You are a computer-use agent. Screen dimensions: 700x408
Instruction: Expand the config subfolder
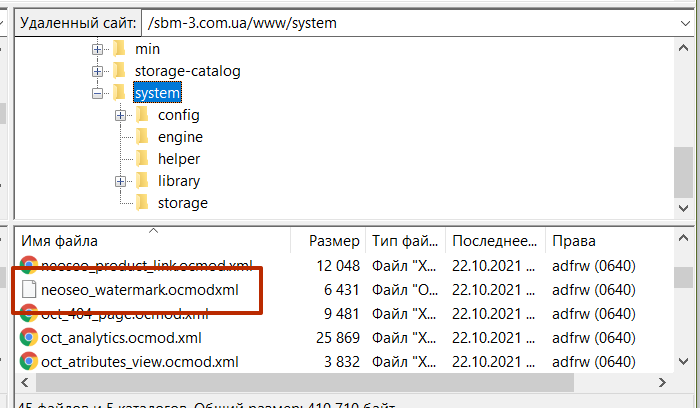coord(120,115)
